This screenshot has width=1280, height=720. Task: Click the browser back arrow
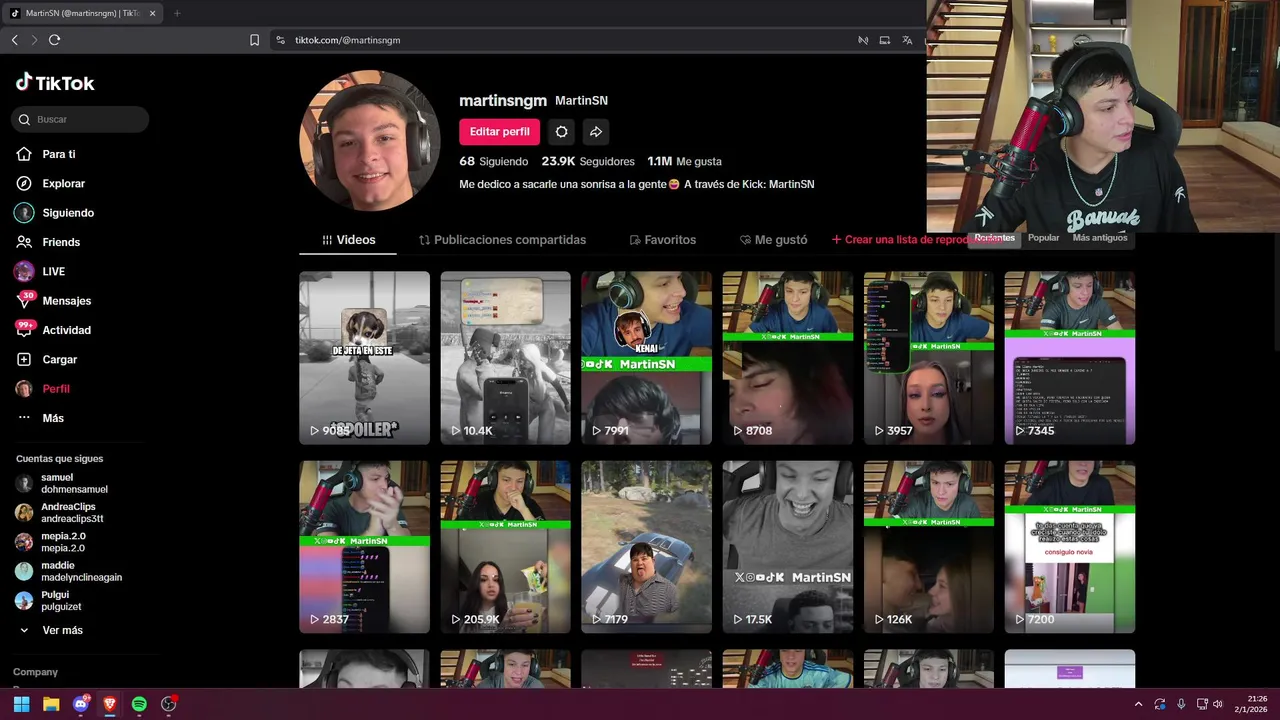tap(15, 40)
